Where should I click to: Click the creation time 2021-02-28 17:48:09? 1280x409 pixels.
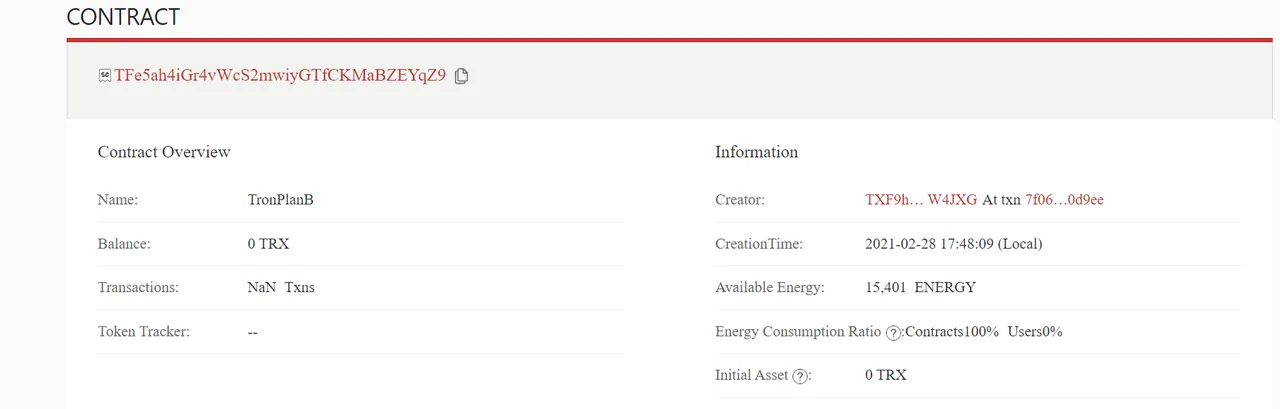[x=953, y=244]
